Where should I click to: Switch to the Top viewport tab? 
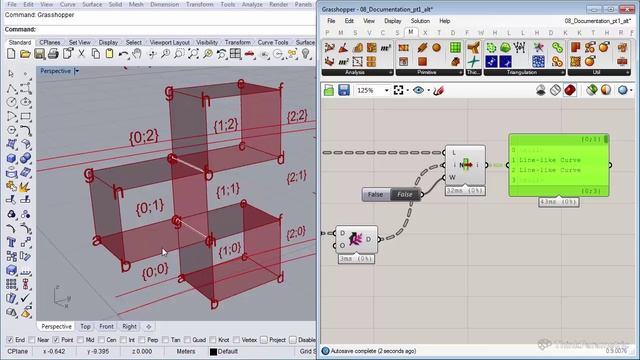click(85, 327)
